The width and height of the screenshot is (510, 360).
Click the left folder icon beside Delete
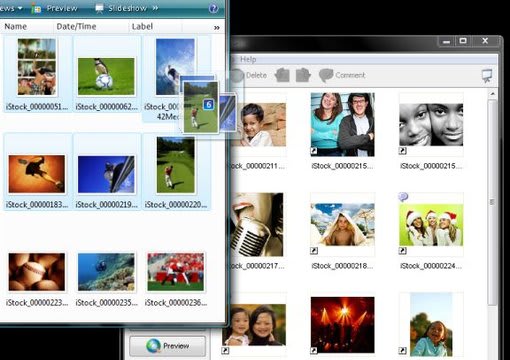pos(282,75)
